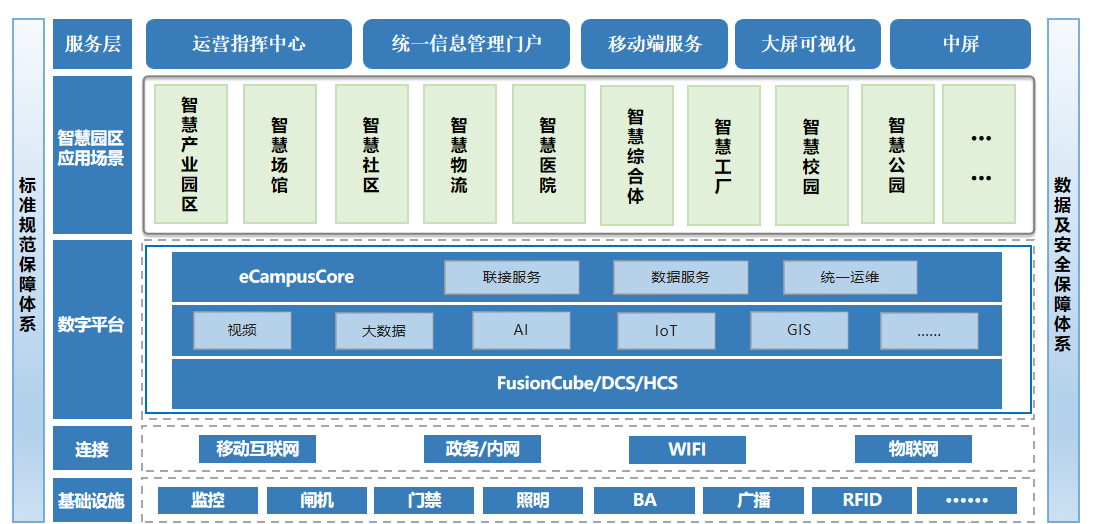The width and height of the screenshot is (1105, 524).
Task: Click the FusionCube/DCS/HCS bar
Action: point(587,383)
